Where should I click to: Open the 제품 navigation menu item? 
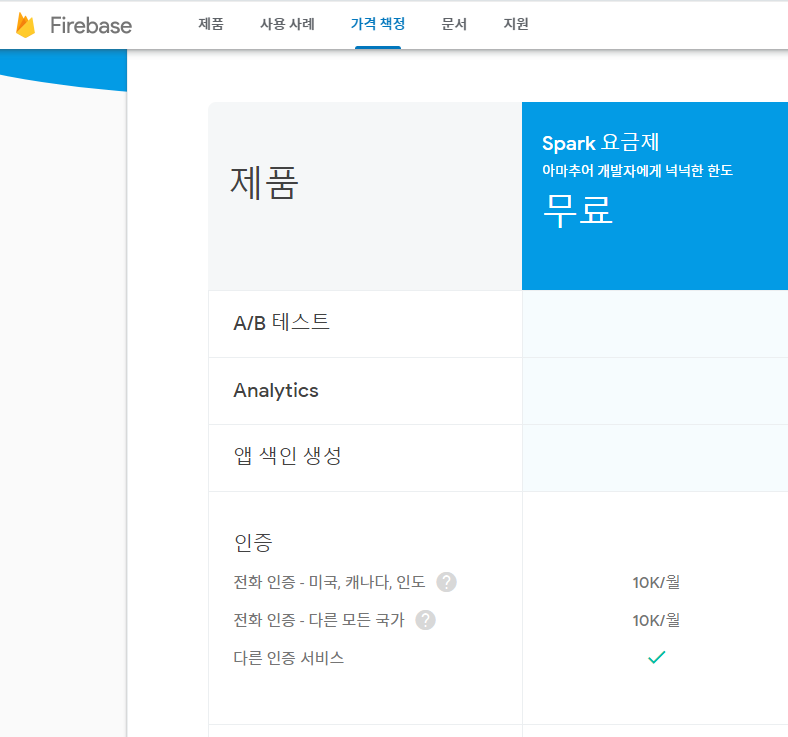coord(211,24)
